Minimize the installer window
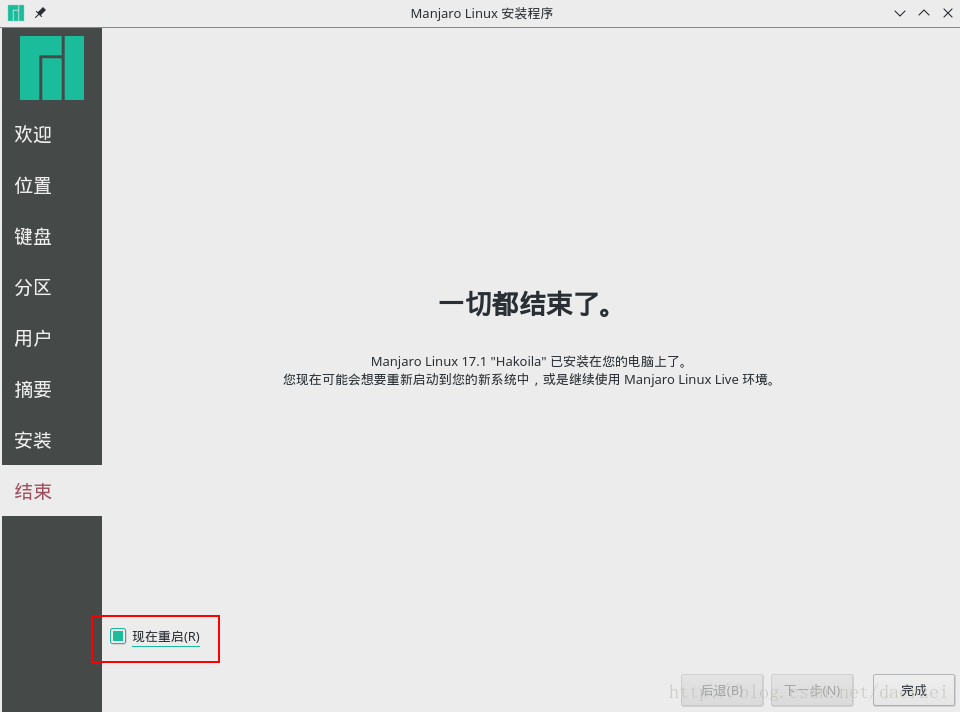Image resolution: width=960 pixels, height=712 pixels. (899, 13)
